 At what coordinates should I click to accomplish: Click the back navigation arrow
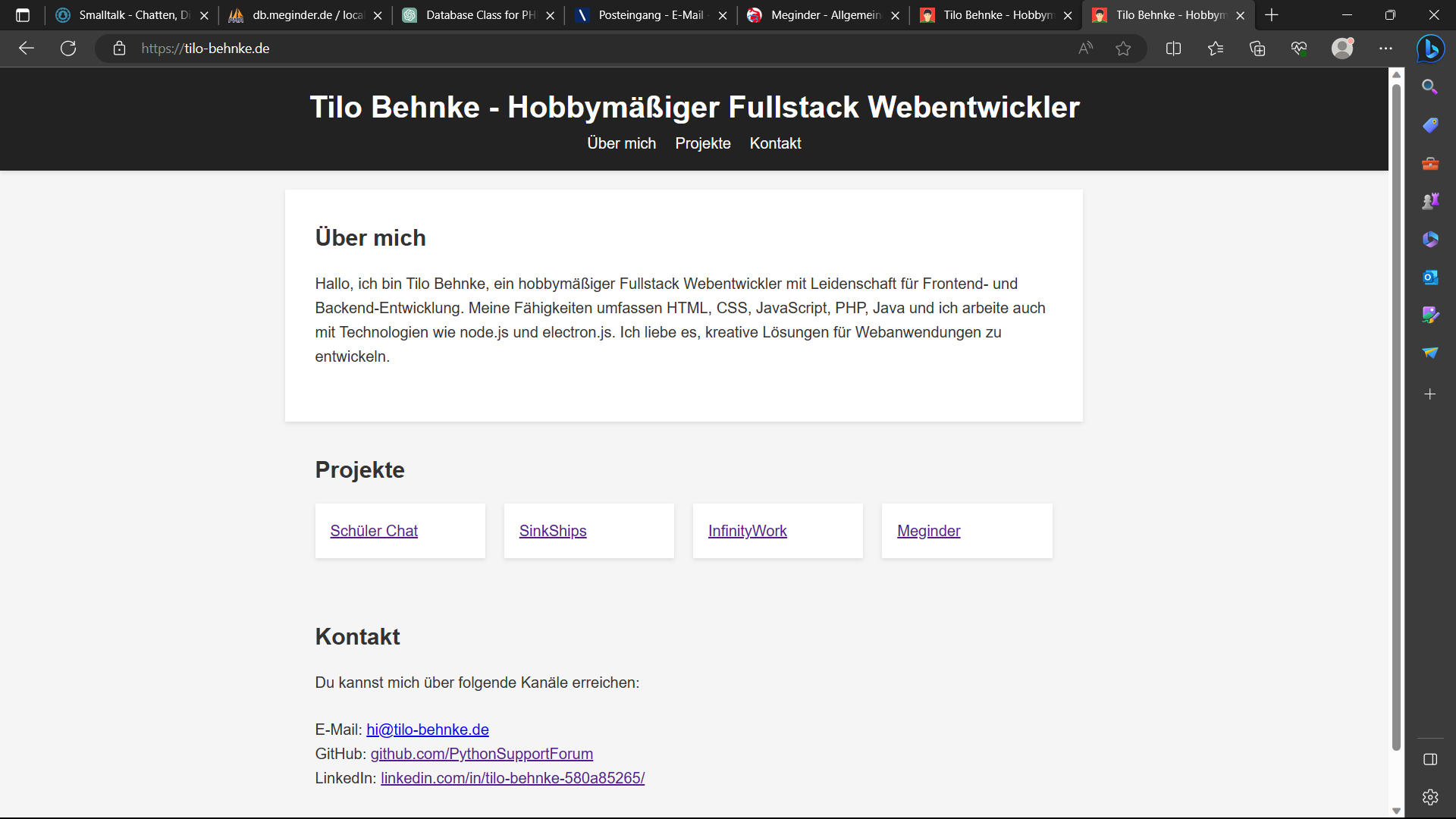click(27, 49)
